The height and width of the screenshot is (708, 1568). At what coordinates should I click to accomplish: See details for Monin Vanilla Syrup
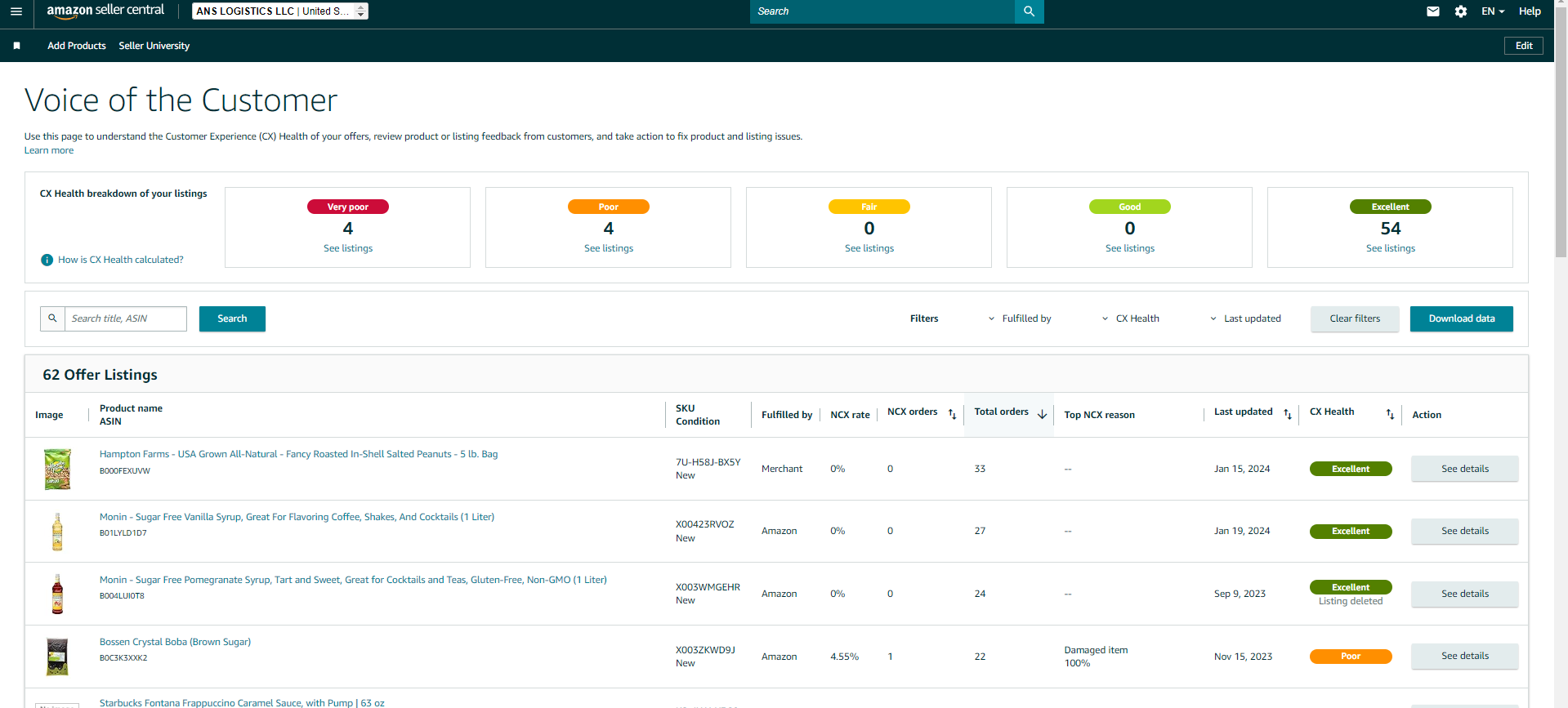pos(1465,531)
